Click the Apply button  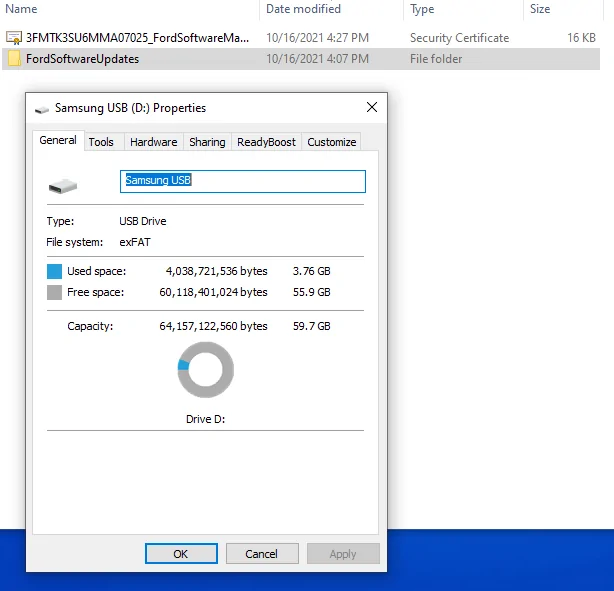[x=343, y=554]
